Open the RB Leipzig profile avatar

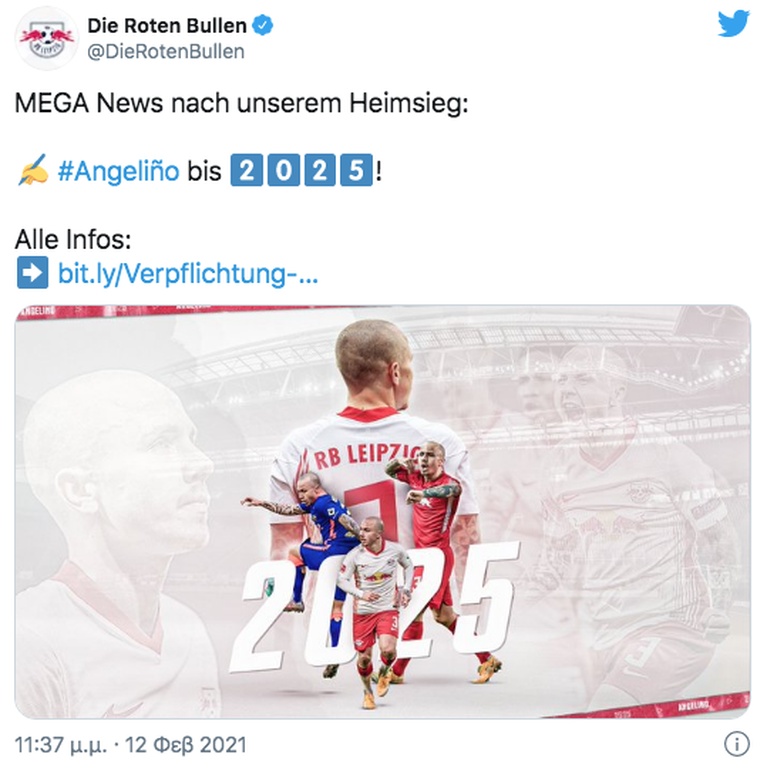point(47,39)
